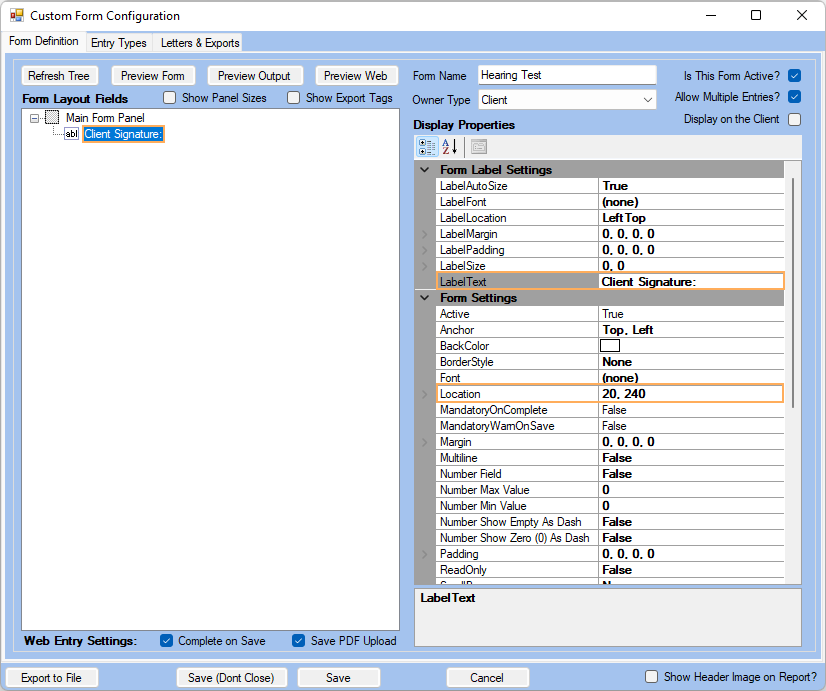Select the Main Form Panel icon in tree
826x691 pixels.
point(52,117)
